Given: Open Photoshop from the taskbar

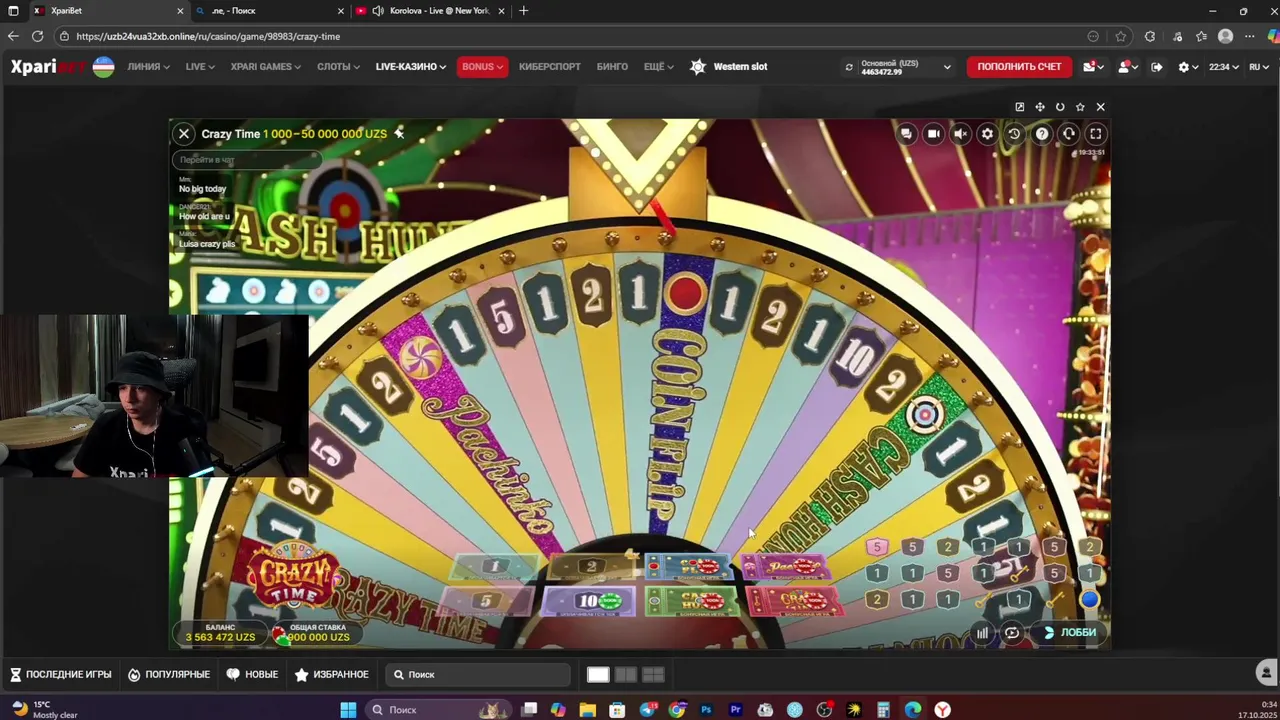Looking at the screenshot, I should [x=706, y=710].
